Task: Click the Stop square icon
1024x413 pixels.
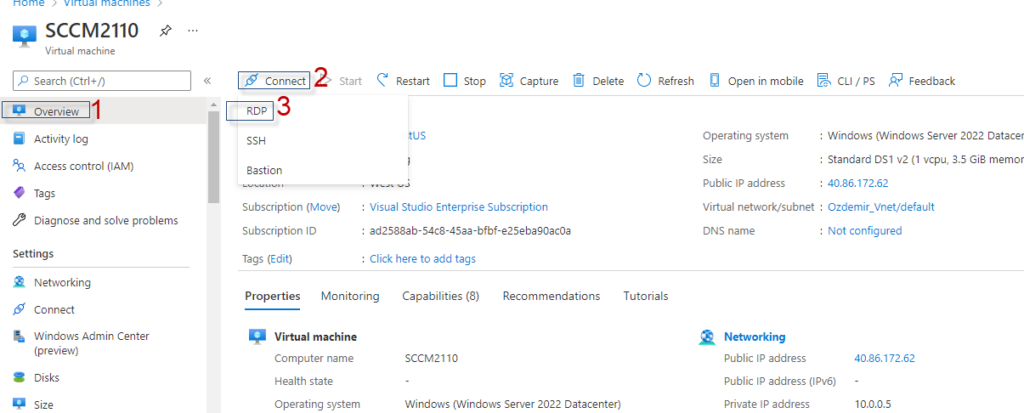Action: click(x=450, y=80)
